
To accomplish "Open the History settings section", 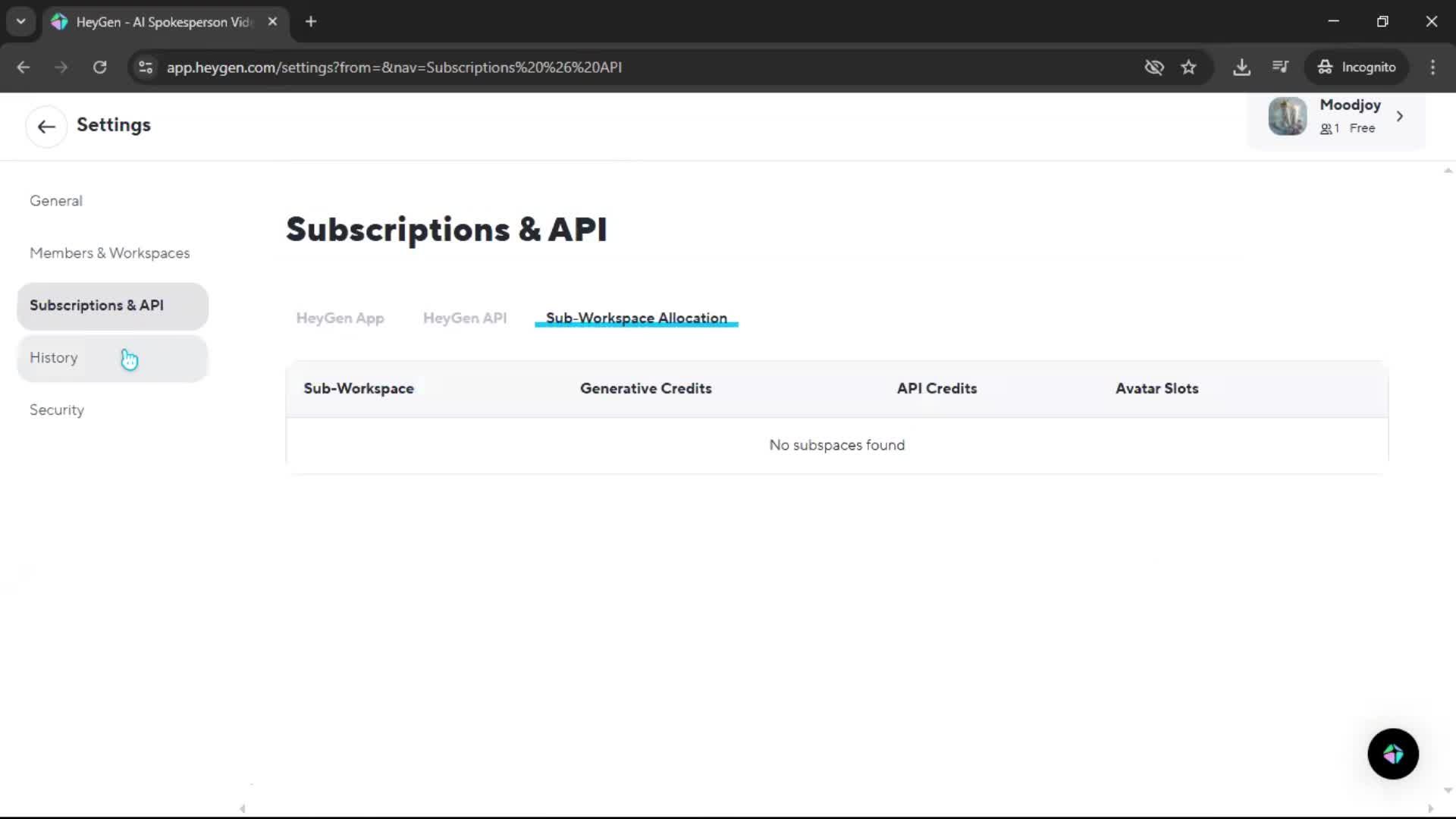I will (x=54, y=357).
